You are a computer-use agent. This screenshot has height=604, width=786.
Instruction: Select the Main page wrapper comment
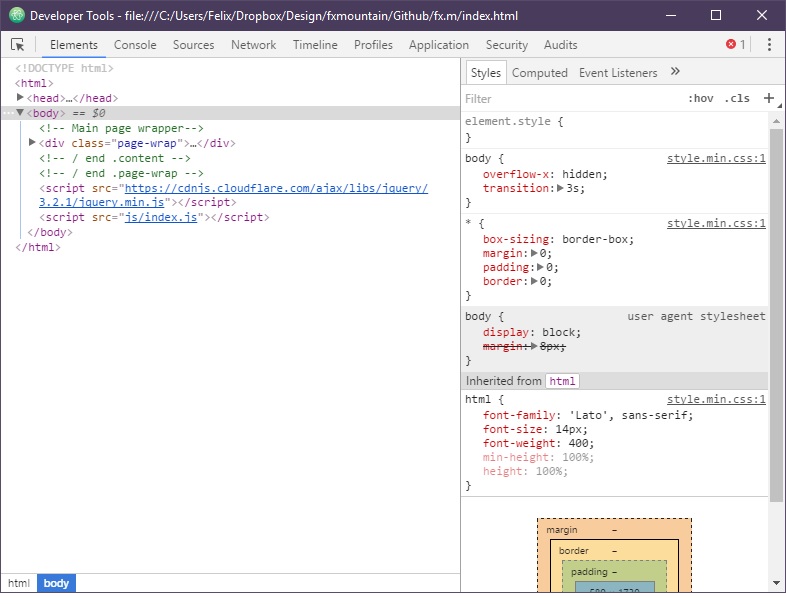[x=121, y=128]
